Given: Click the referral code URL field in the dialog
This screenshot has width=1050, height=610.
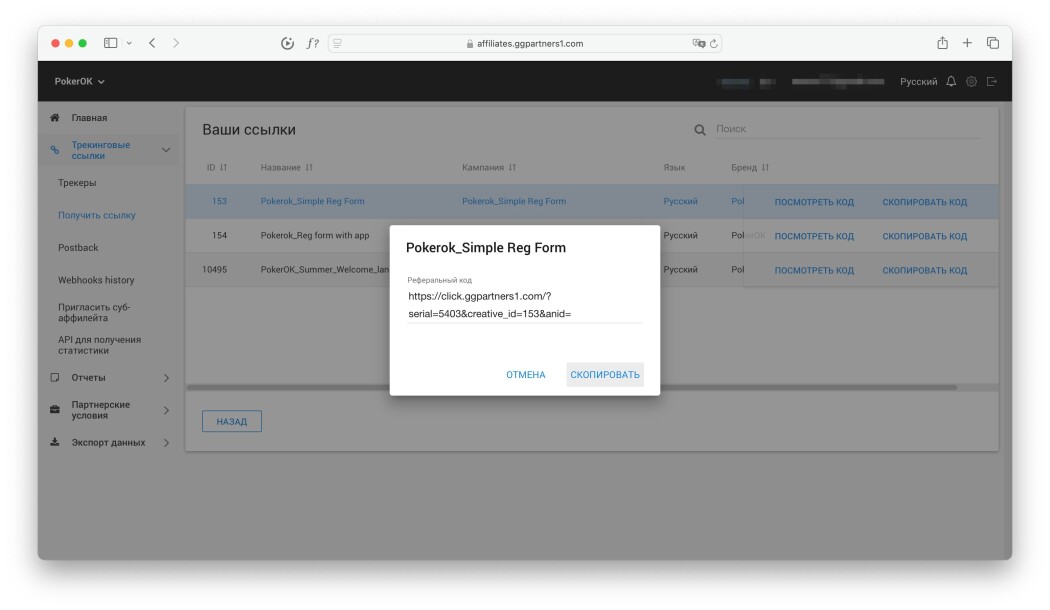Looking at the screenshot, I should (x=524, y=305).
